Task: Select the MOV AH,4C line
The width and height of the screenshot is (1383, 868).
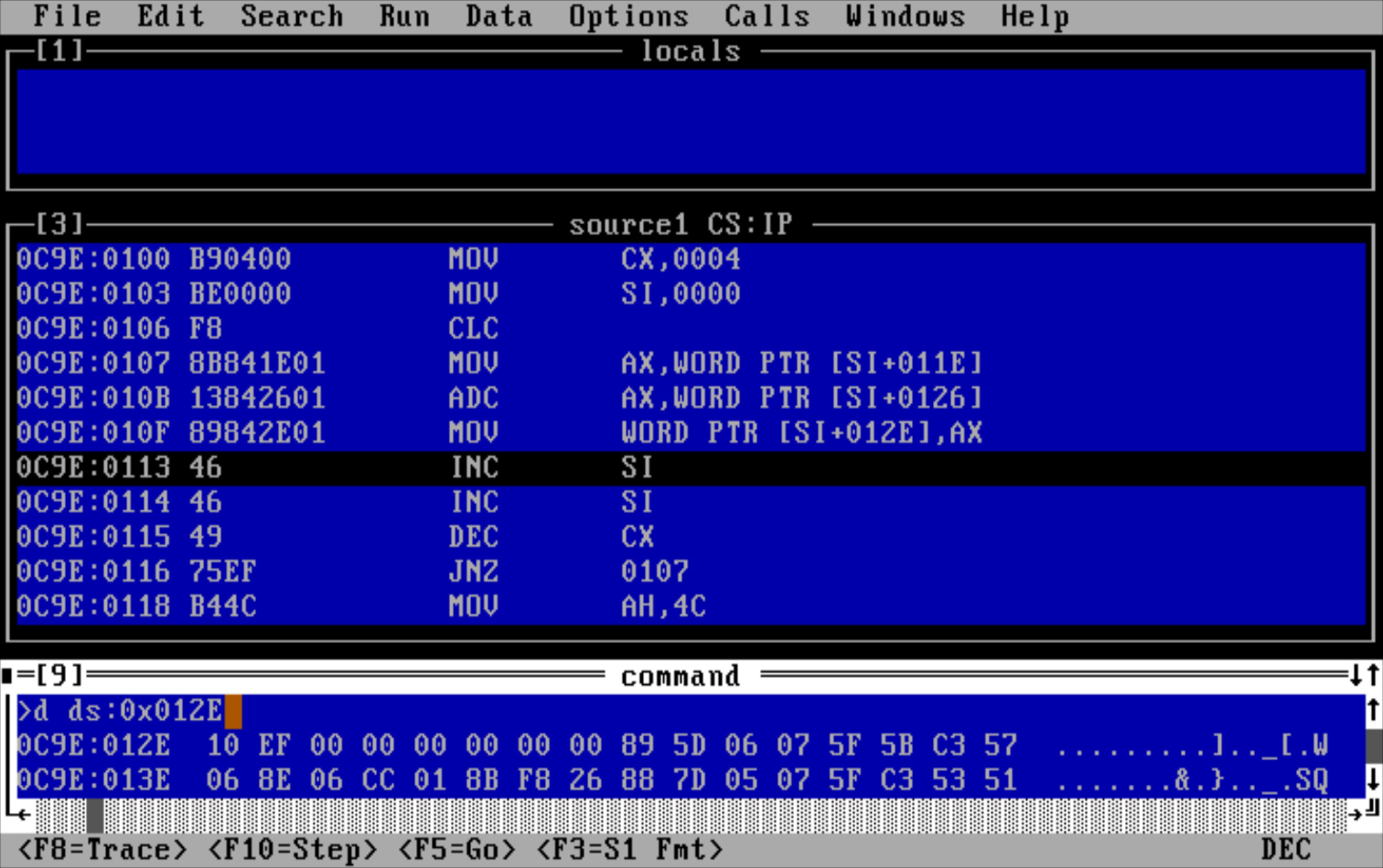Action: pos(691,607)
